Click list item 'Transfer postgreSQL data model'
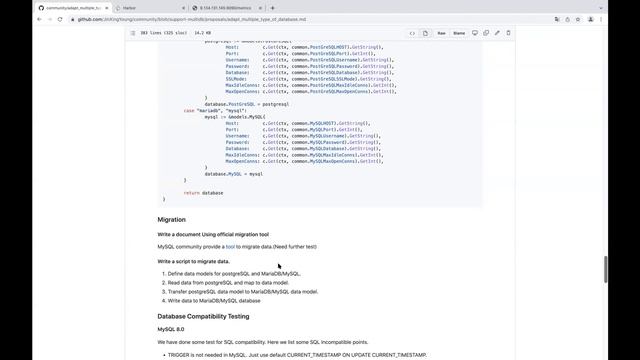640x360 pixels. click(x=243, y=291)
